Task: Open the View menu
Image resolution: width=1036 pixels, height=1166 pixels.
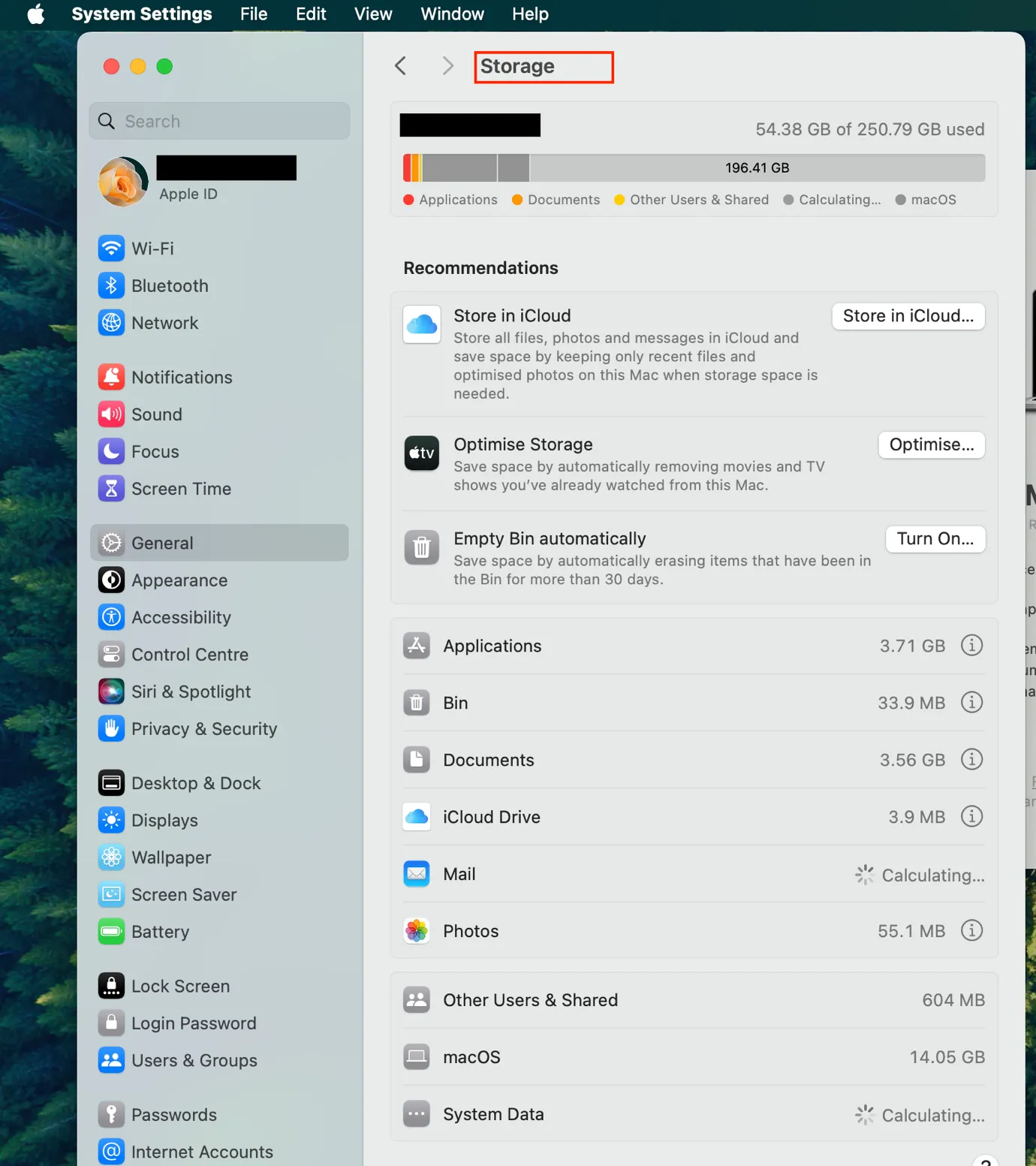Action: point(372,14)
